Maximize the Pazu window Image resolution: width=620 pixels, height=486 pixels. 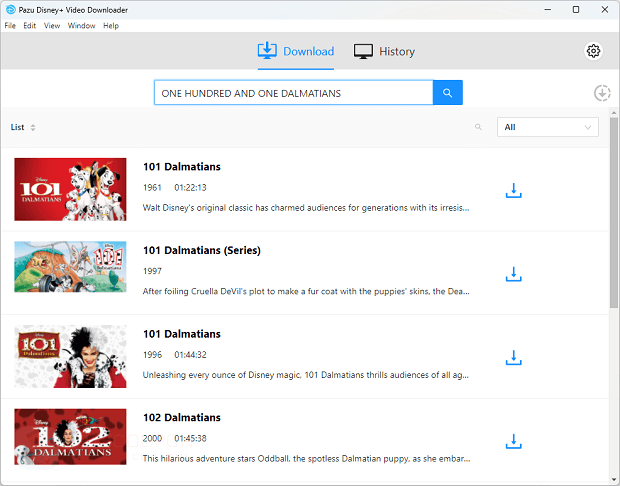pyautogui.click(x=576, y=9)
